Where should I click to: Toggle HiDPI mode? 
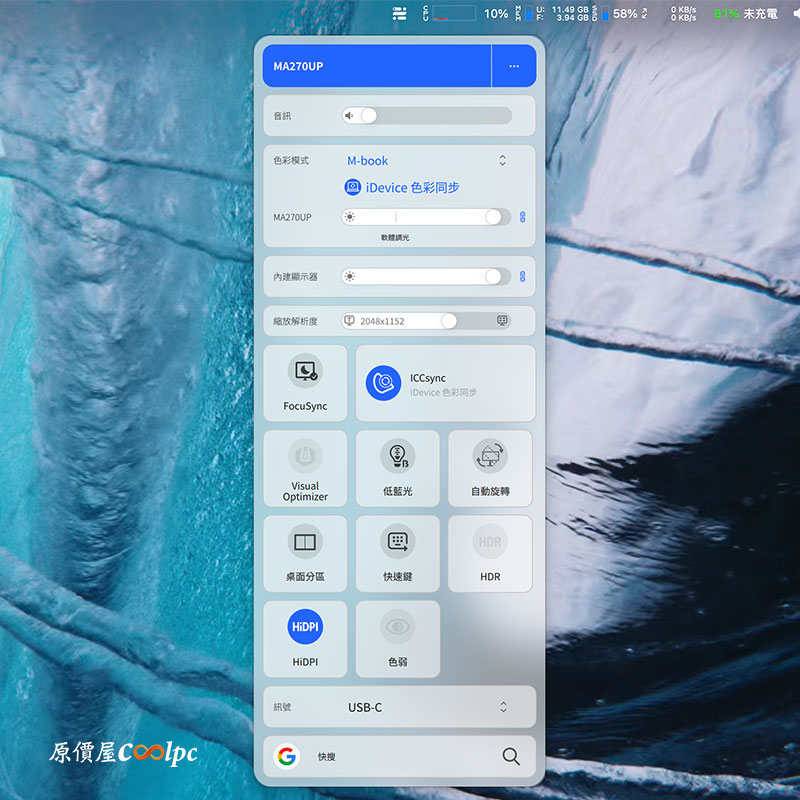click(x=305, y=638)
